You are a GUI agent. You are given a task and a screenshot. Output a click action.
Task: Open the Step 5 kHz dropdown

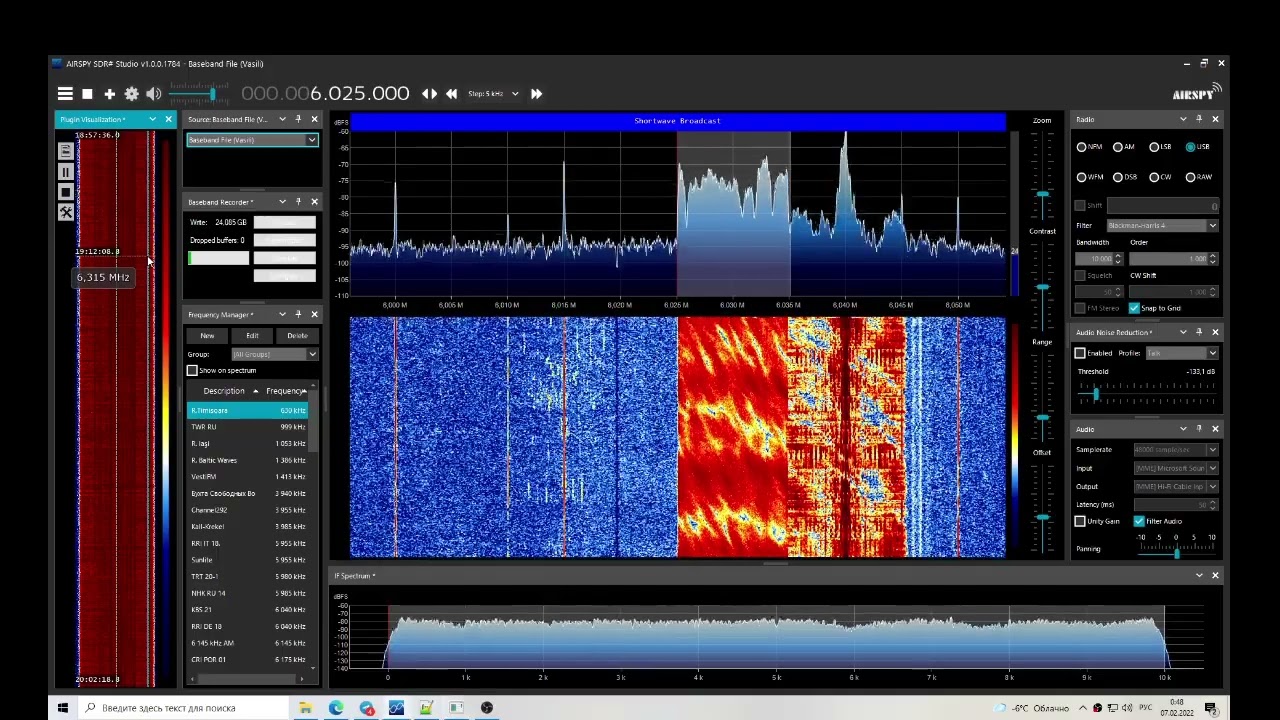point(494,94)
